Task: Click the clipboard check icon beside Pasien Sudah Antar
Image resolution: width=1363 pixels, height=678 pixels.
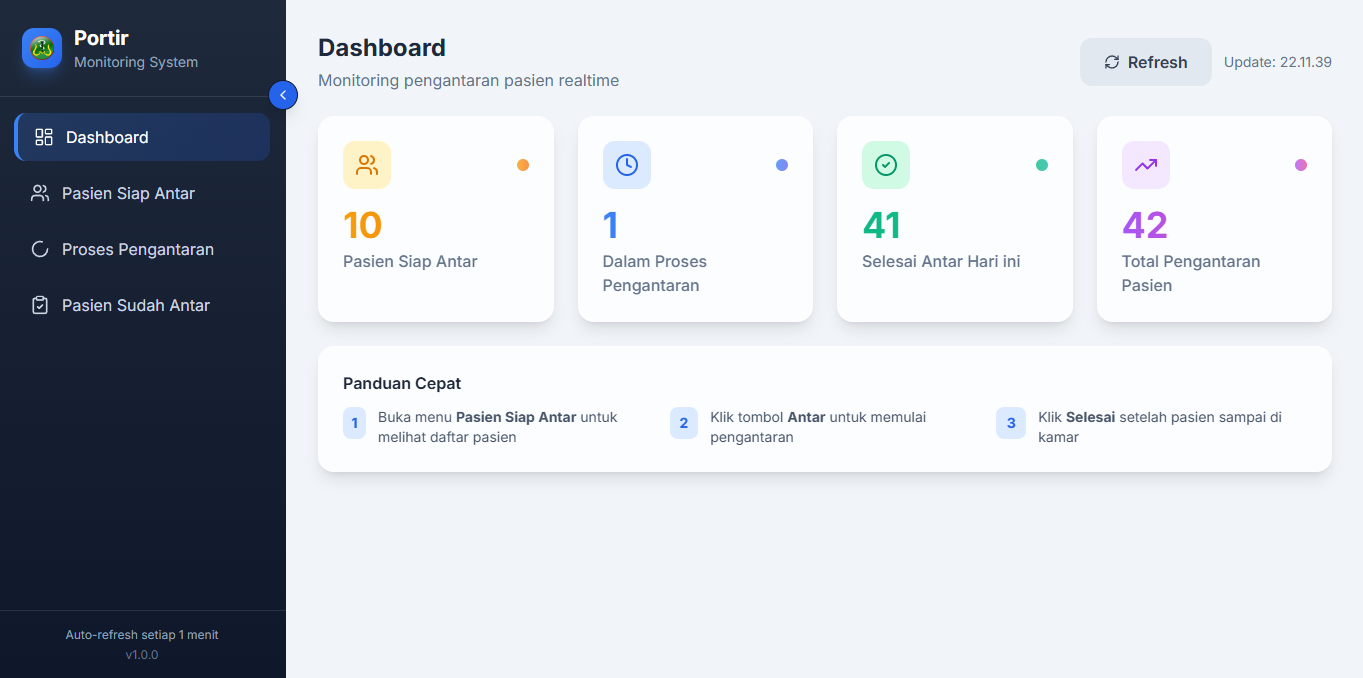Action: [40, 305]
